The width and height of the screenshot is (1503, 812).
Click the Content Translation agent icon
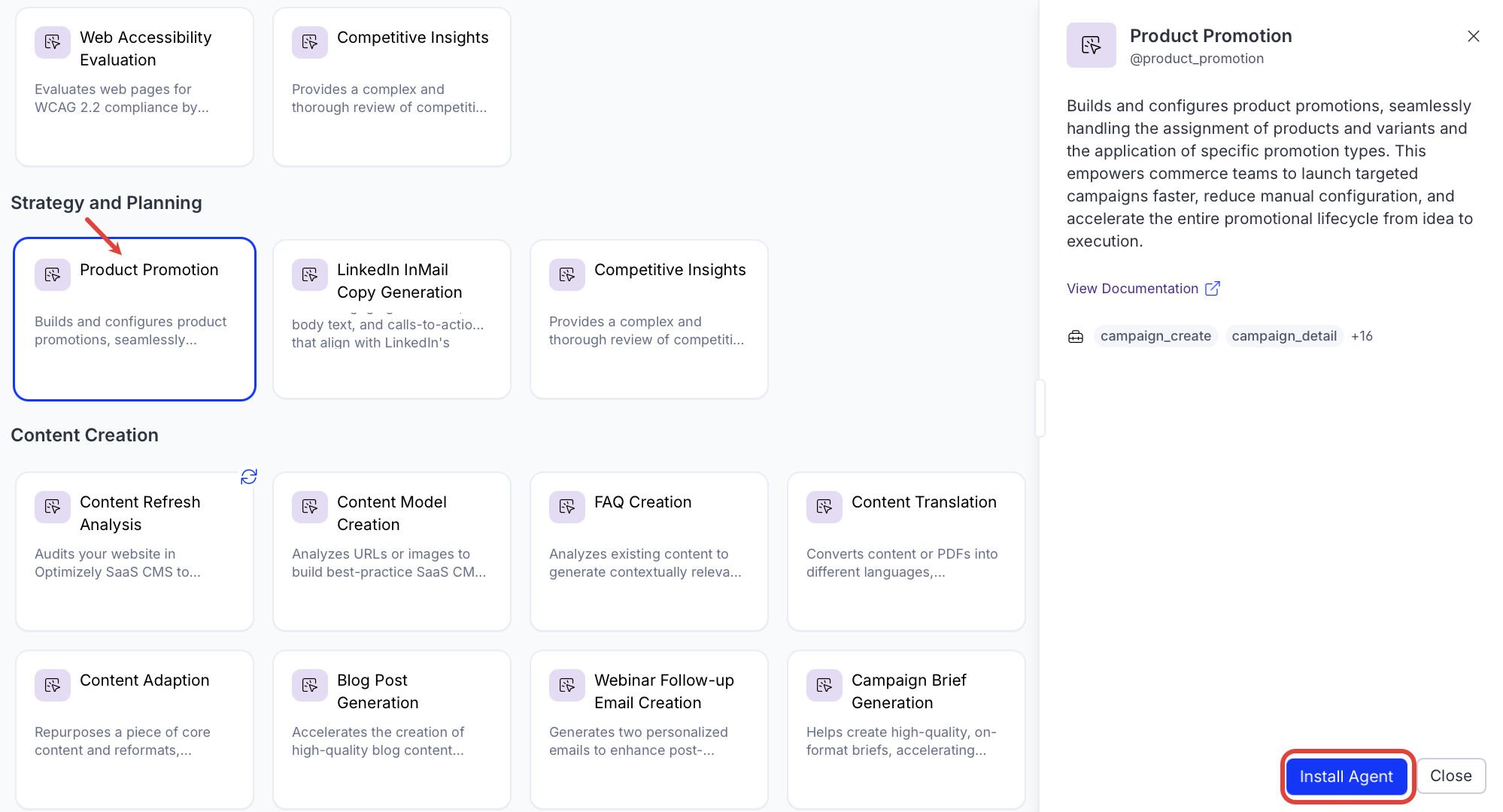[824, 507]
